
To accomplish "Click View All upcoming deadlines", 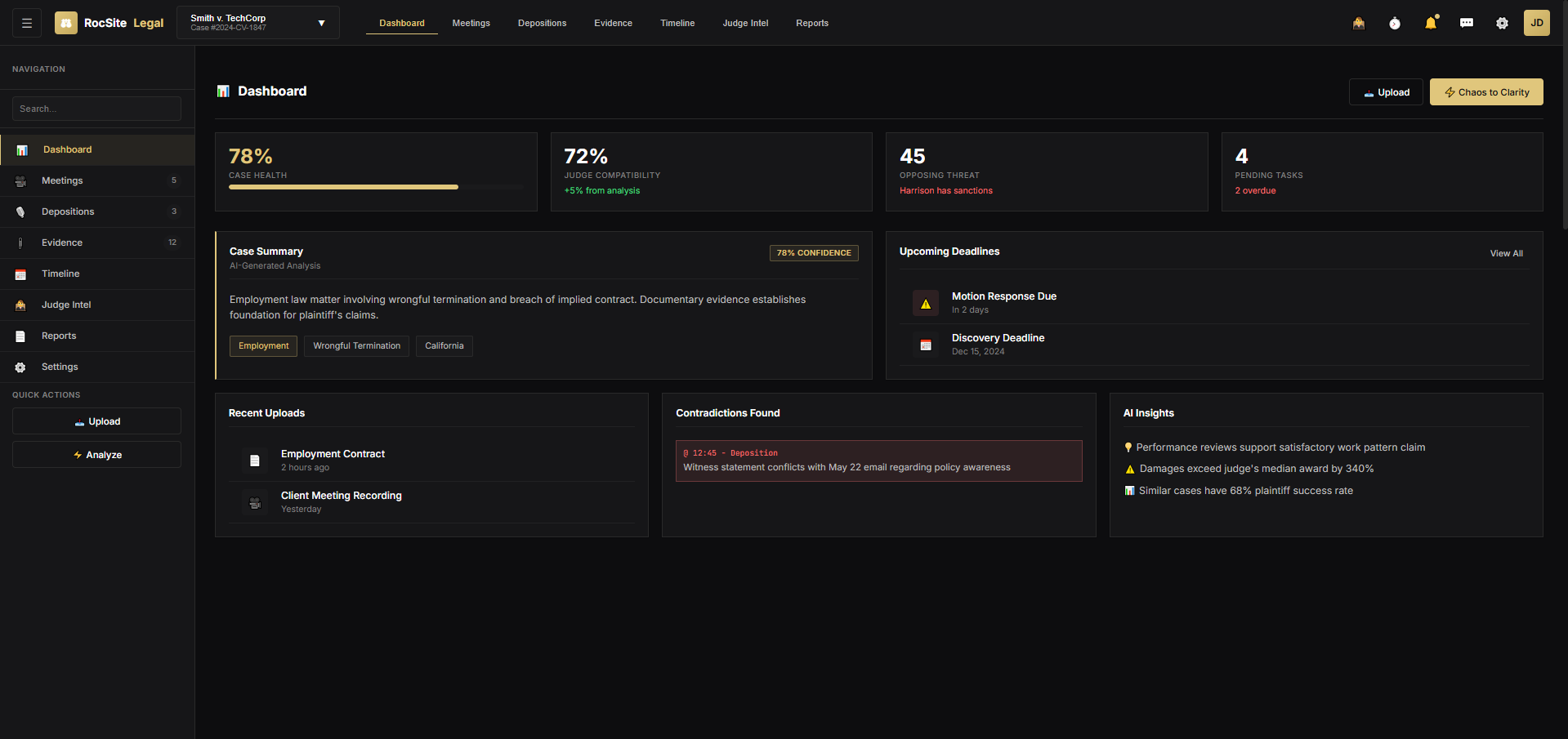I will [x=1506, y=253].
